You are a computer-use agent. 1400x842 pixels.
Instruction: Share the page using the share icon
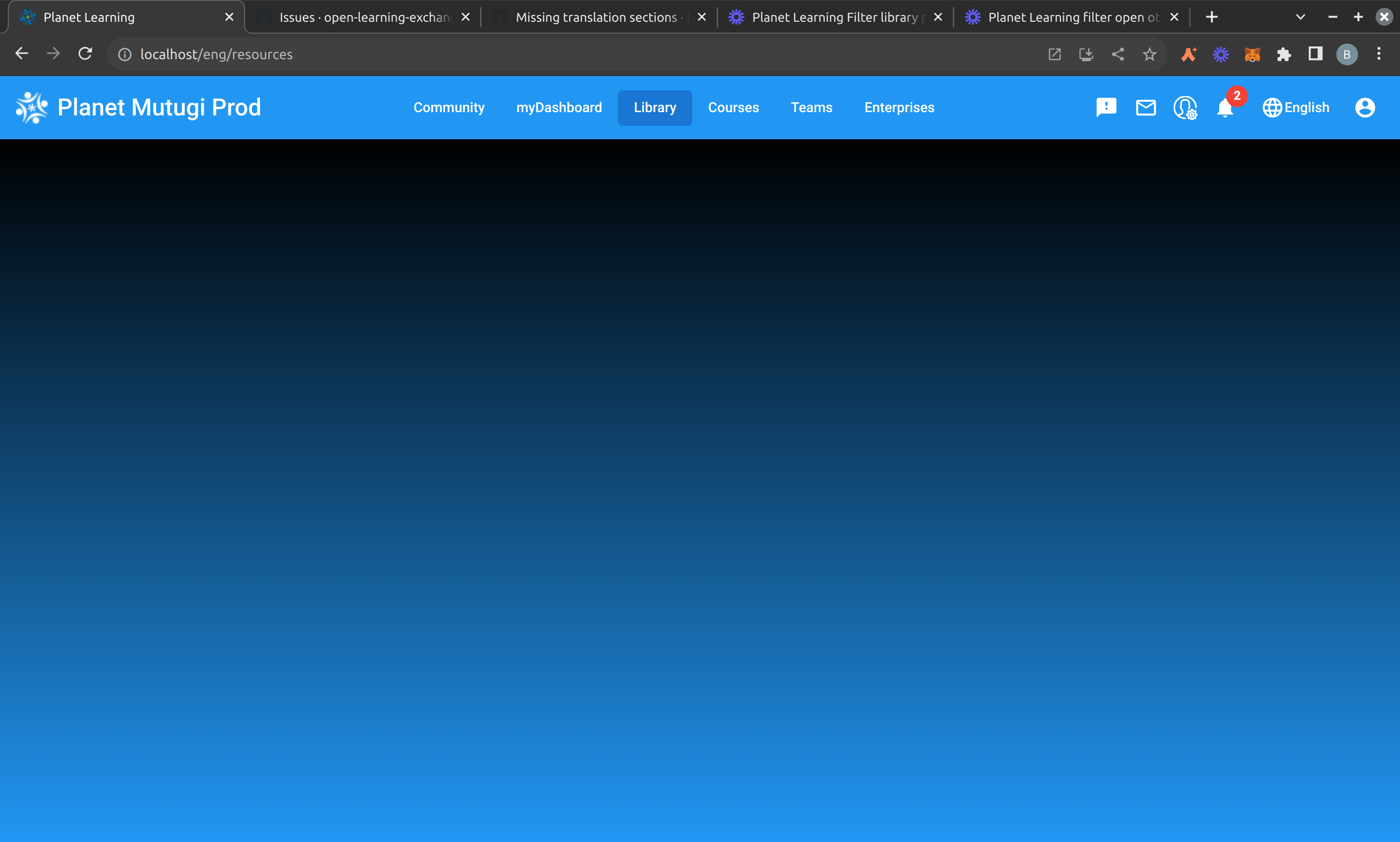pyautogui.click(x=1118, y=54)
